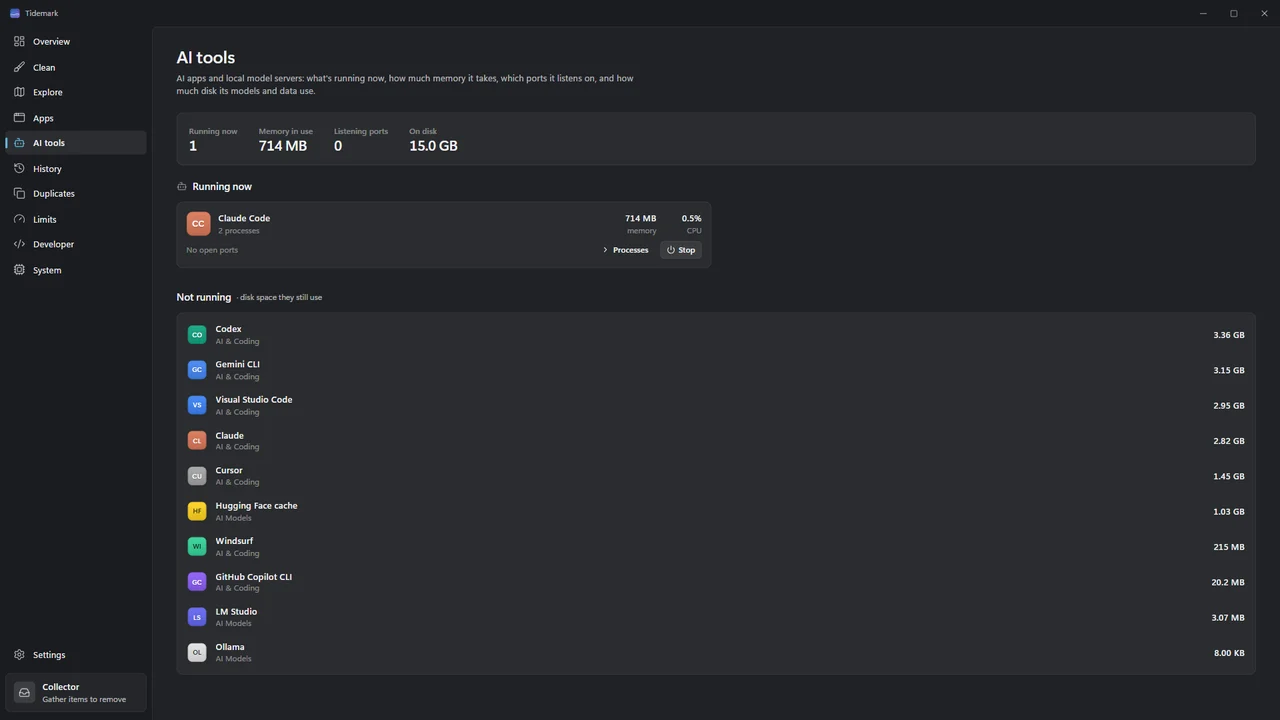Click the Visual Studio Code VS badge
The width and height of the screenshot is (1280, 720).
point(197,405)
